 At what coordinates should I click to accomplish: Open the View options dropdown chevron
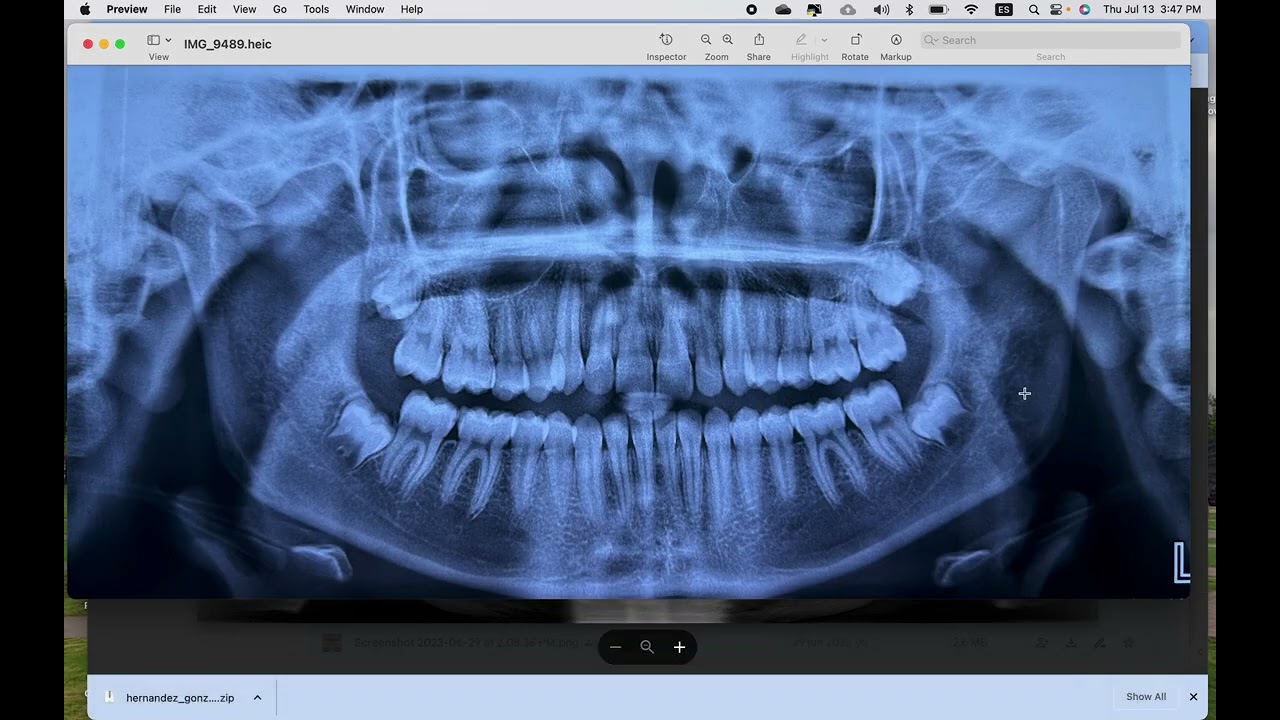pyautogui.click(x=168, y=40)
